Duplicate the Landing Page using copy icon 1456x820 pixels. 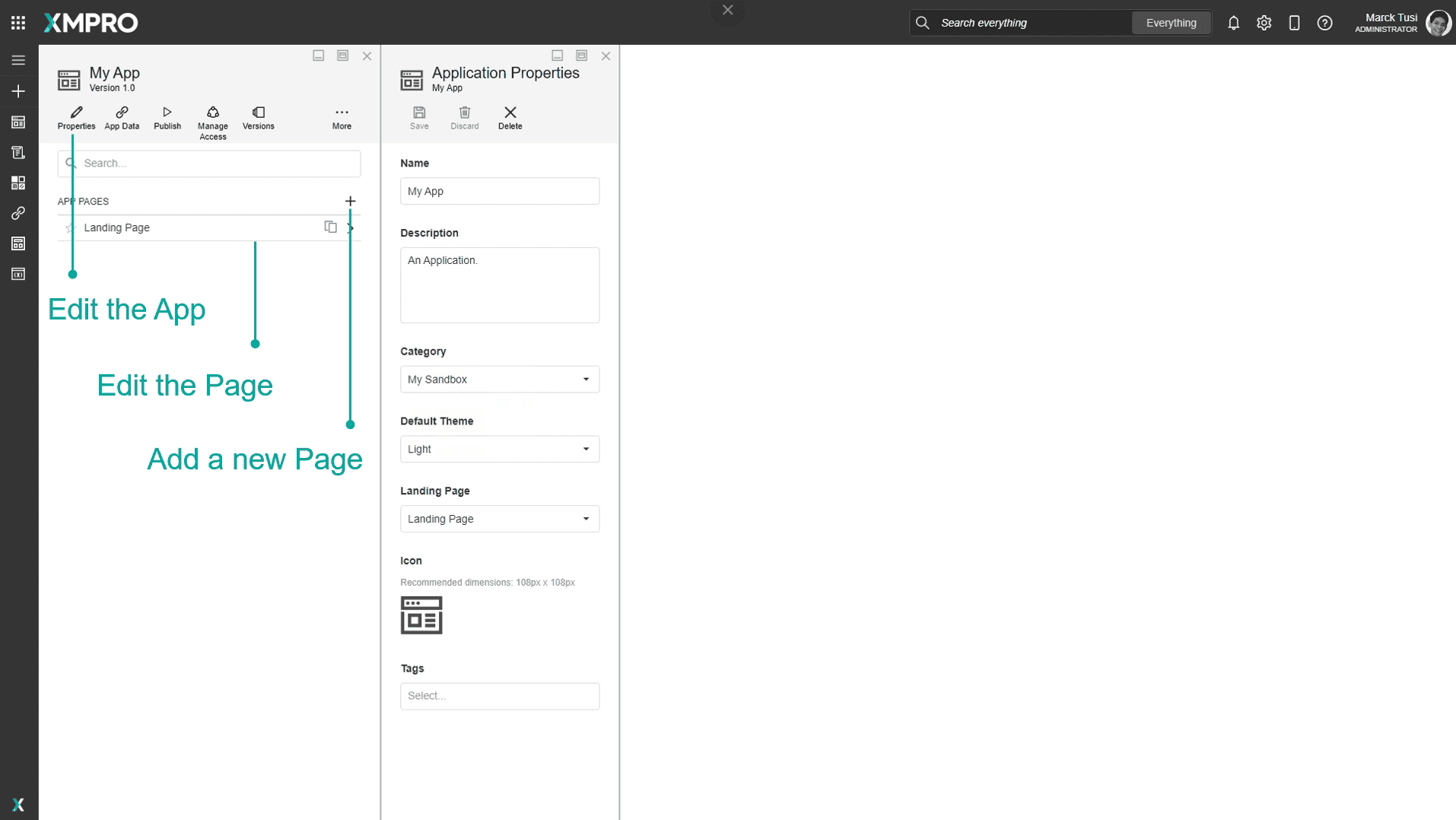click(x=331, y=227)
